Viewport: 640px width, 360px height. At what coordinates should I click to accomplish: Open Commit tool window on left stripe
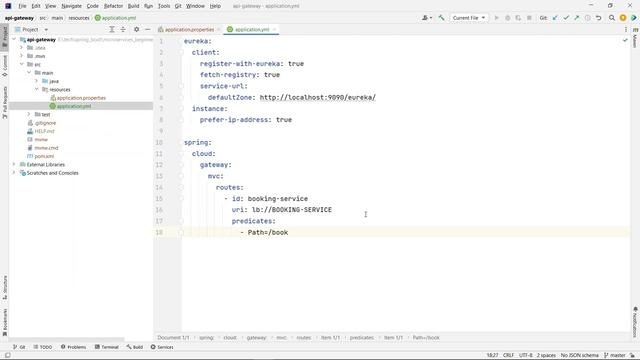click(x=4, y=66)
